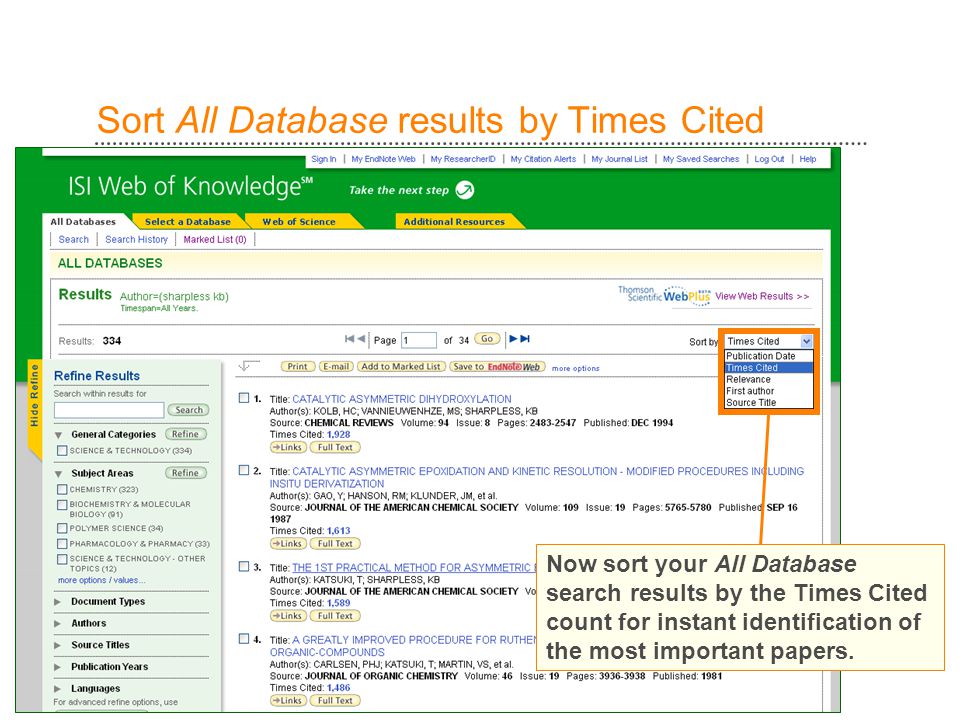
Task: Open Links for result 2
Action: point(288,543)
